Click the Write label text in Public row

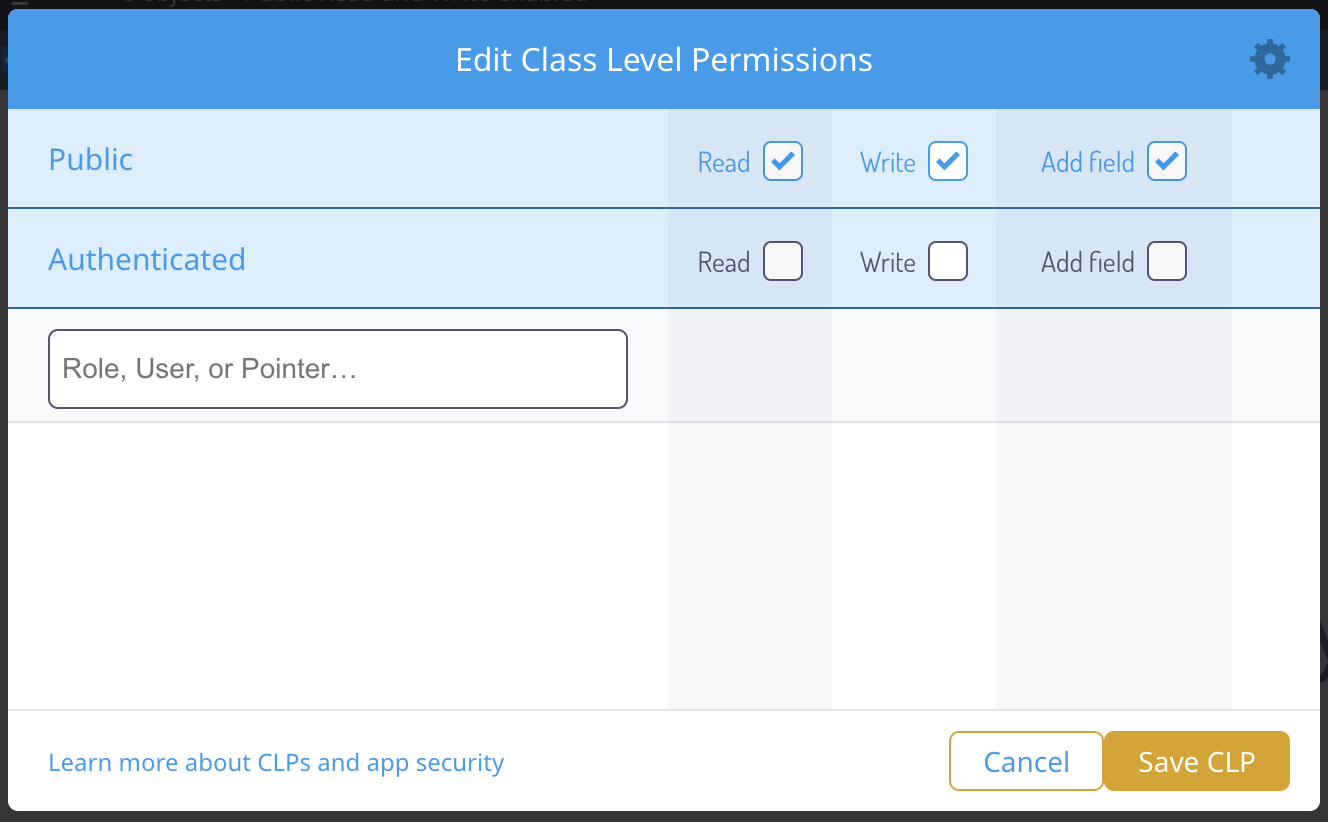point(888,163)
